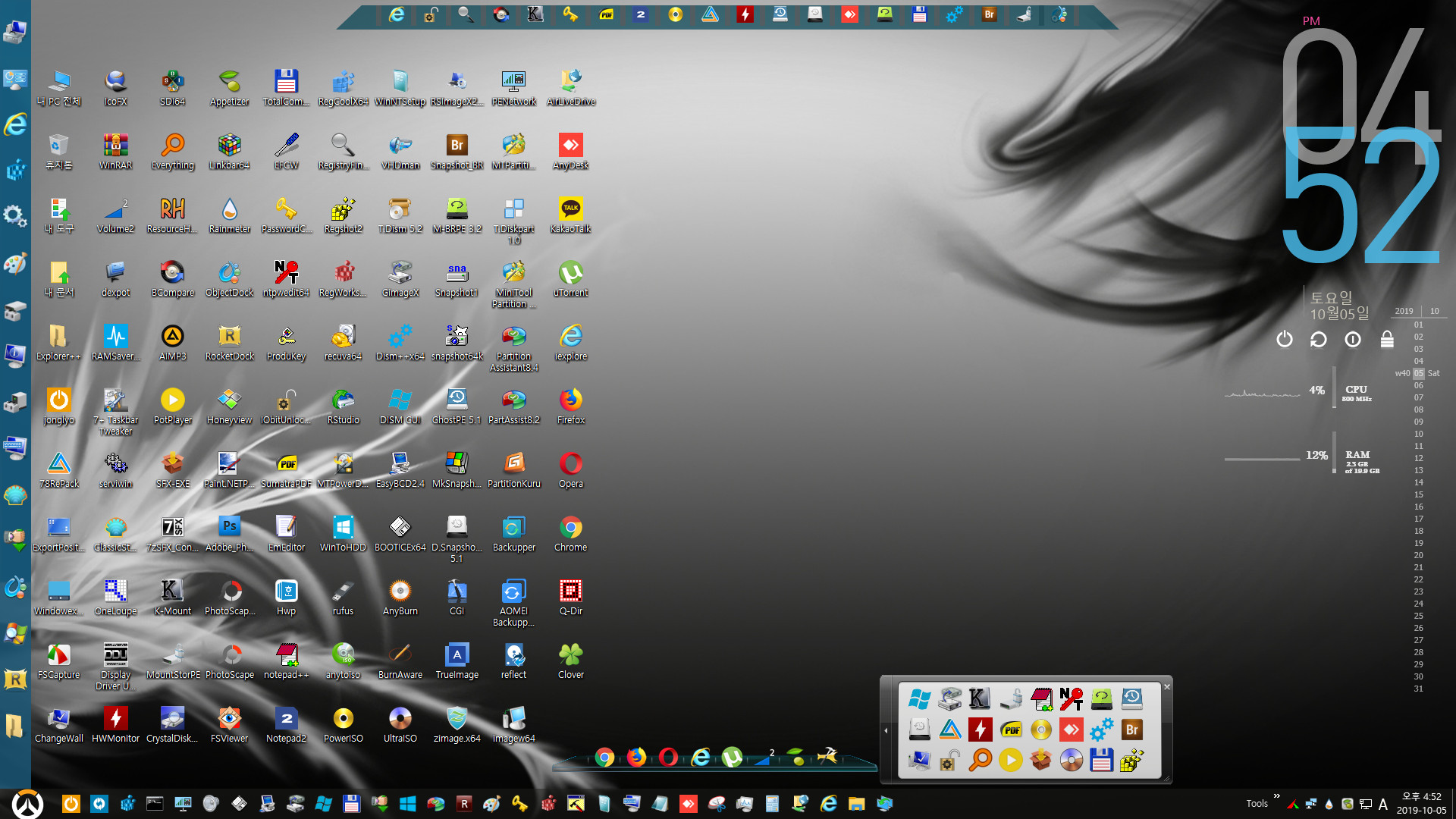Open the Rainmeter desktop shortcut
The image size is (1456, 819).
point(229,215)
